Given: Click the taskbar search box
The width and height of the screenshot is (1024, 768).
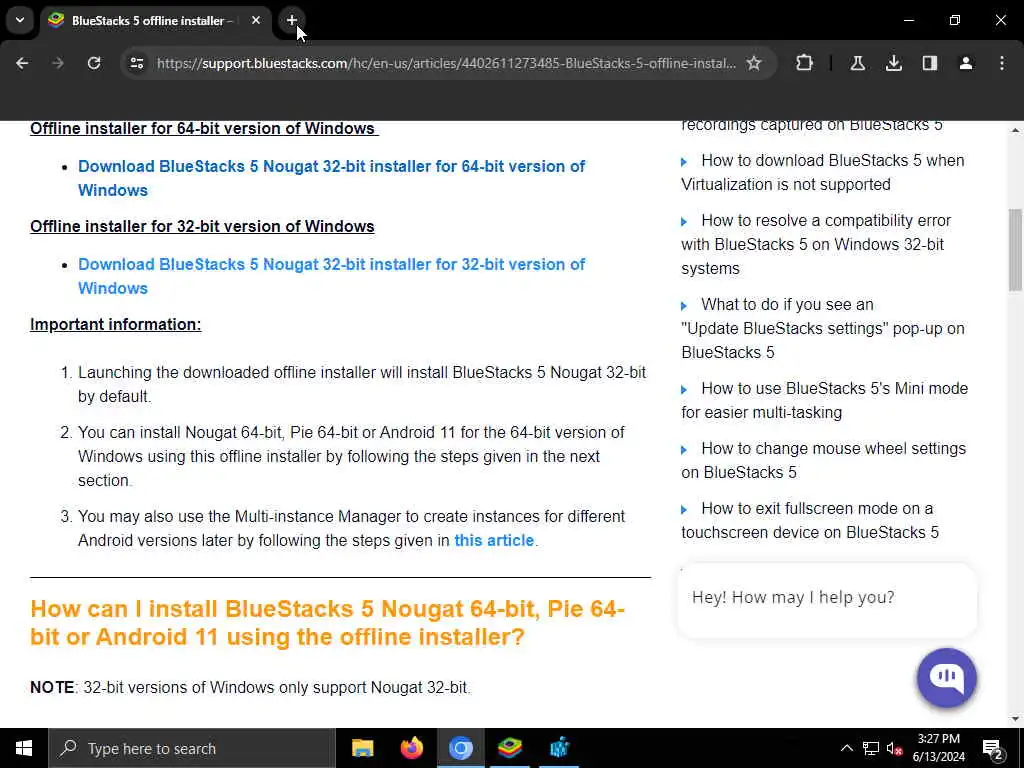Looking at the screenshot, I should 192,748.
